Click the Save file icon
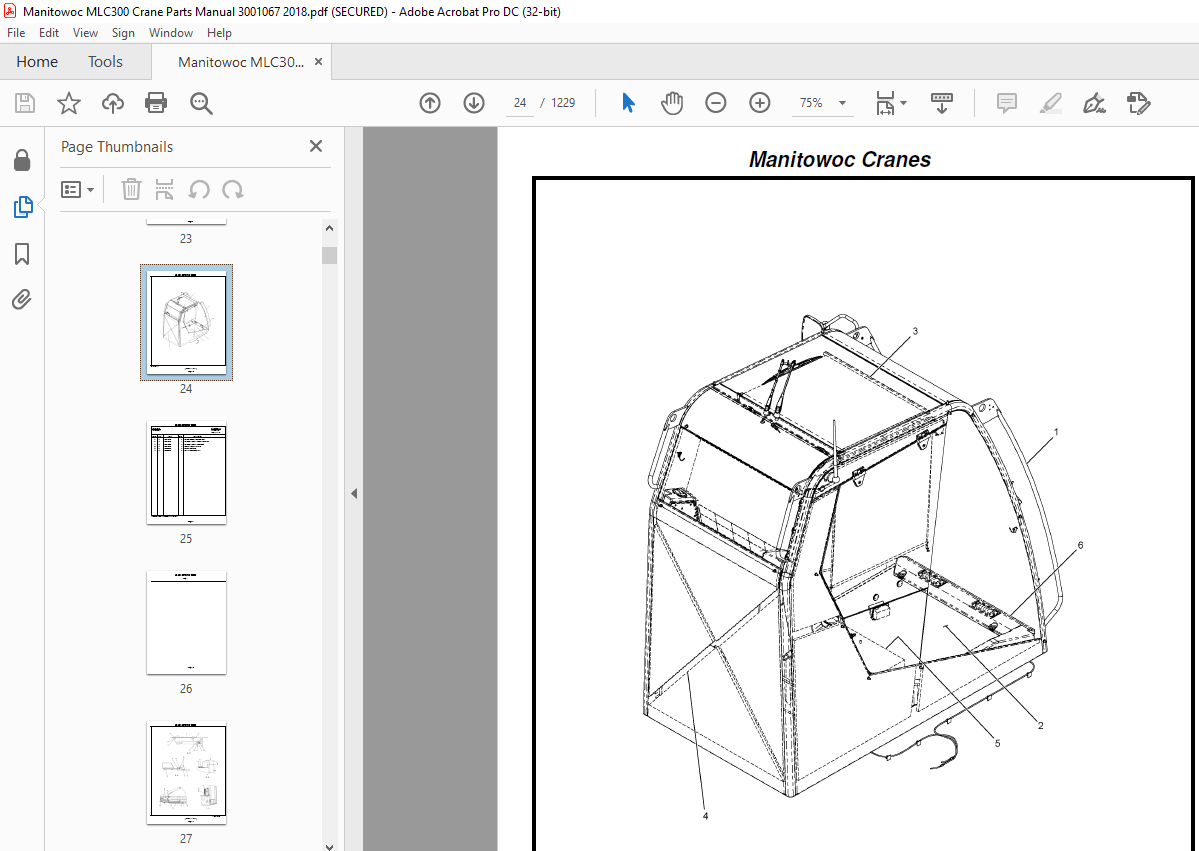This screenshot has height=851, width=1199. [25, 103]
